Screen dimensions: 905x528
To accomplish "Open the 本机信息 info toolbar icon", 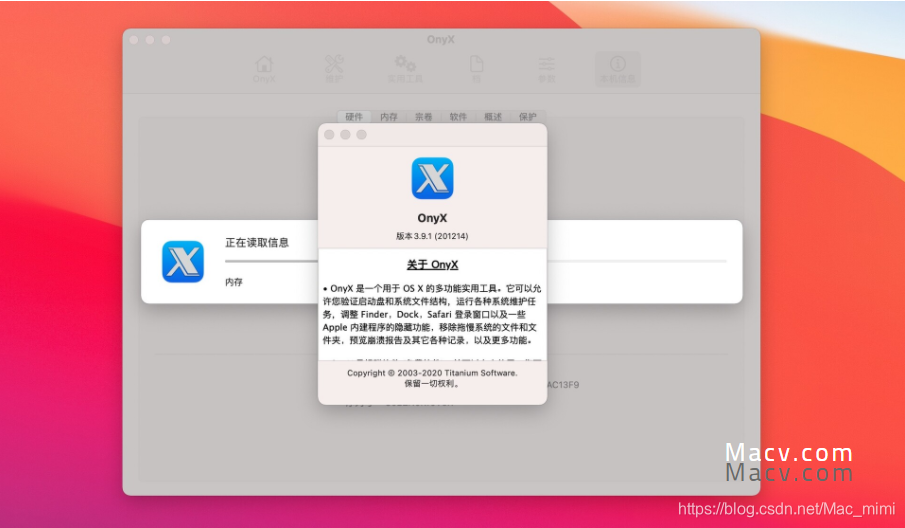I will point(618,69).
